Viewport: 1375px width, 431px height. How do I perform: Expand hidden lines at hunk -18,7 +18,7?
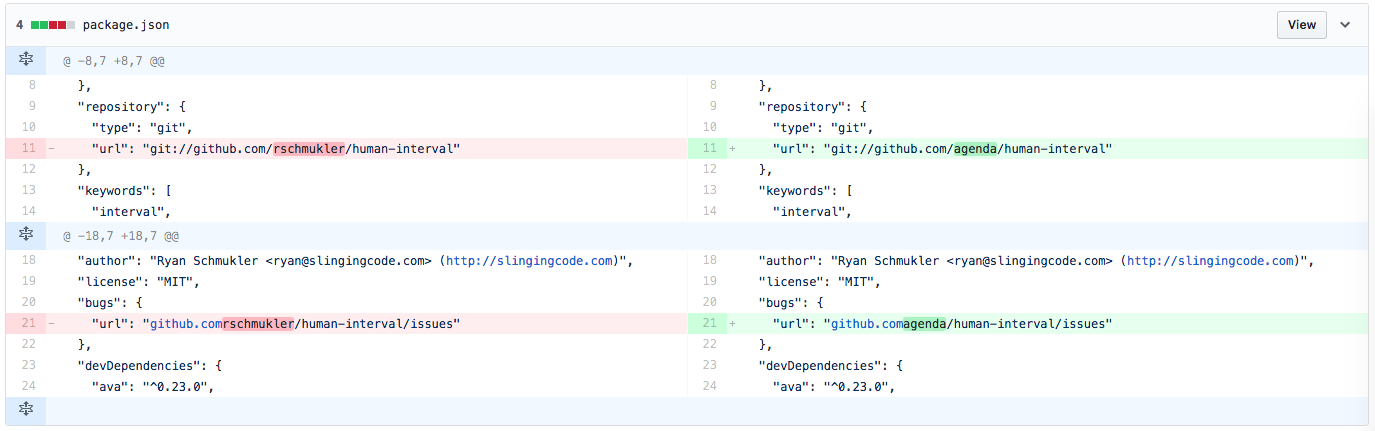(x=26, y=235)
